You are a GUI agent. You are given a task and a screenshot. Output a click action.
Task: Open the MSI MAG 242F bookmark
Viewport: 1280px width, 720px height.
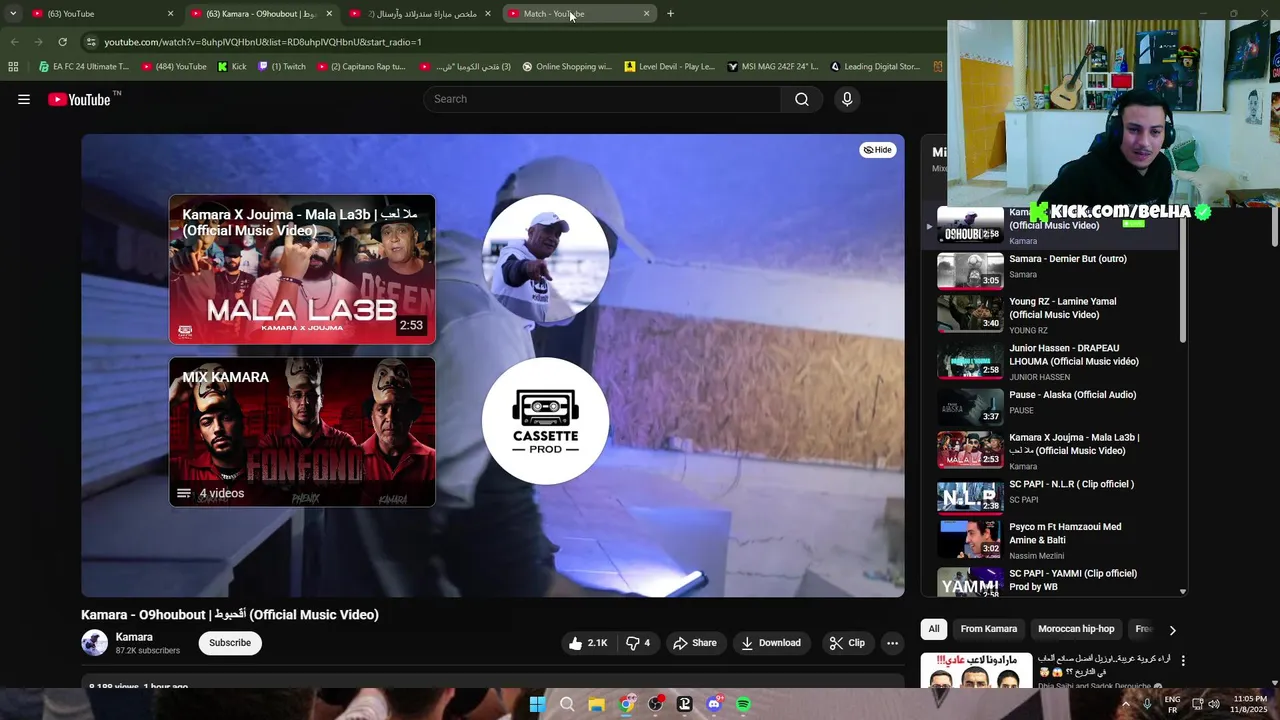(x=772, y=67)
